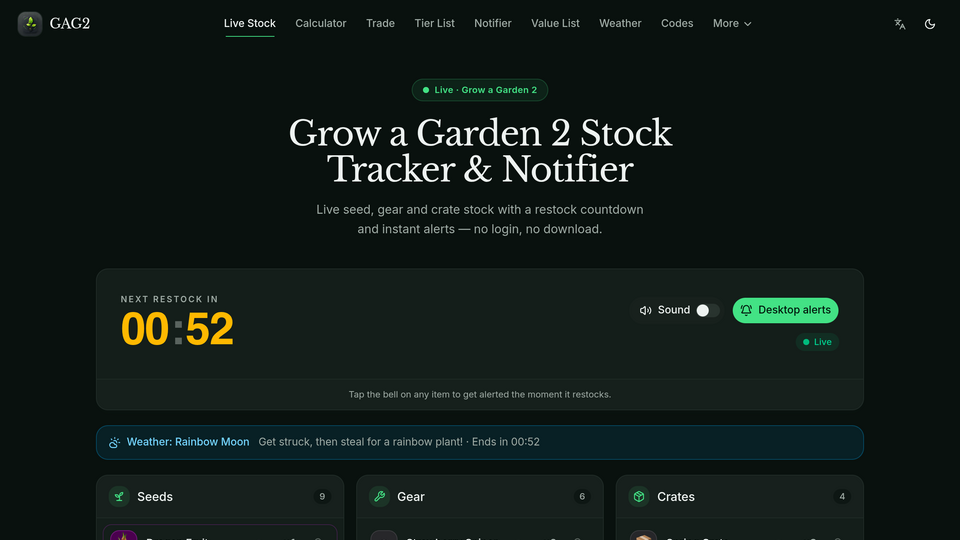
Task: Click the Seeds sprout icon
Action: pyautogui.click(x=119, y=497)
